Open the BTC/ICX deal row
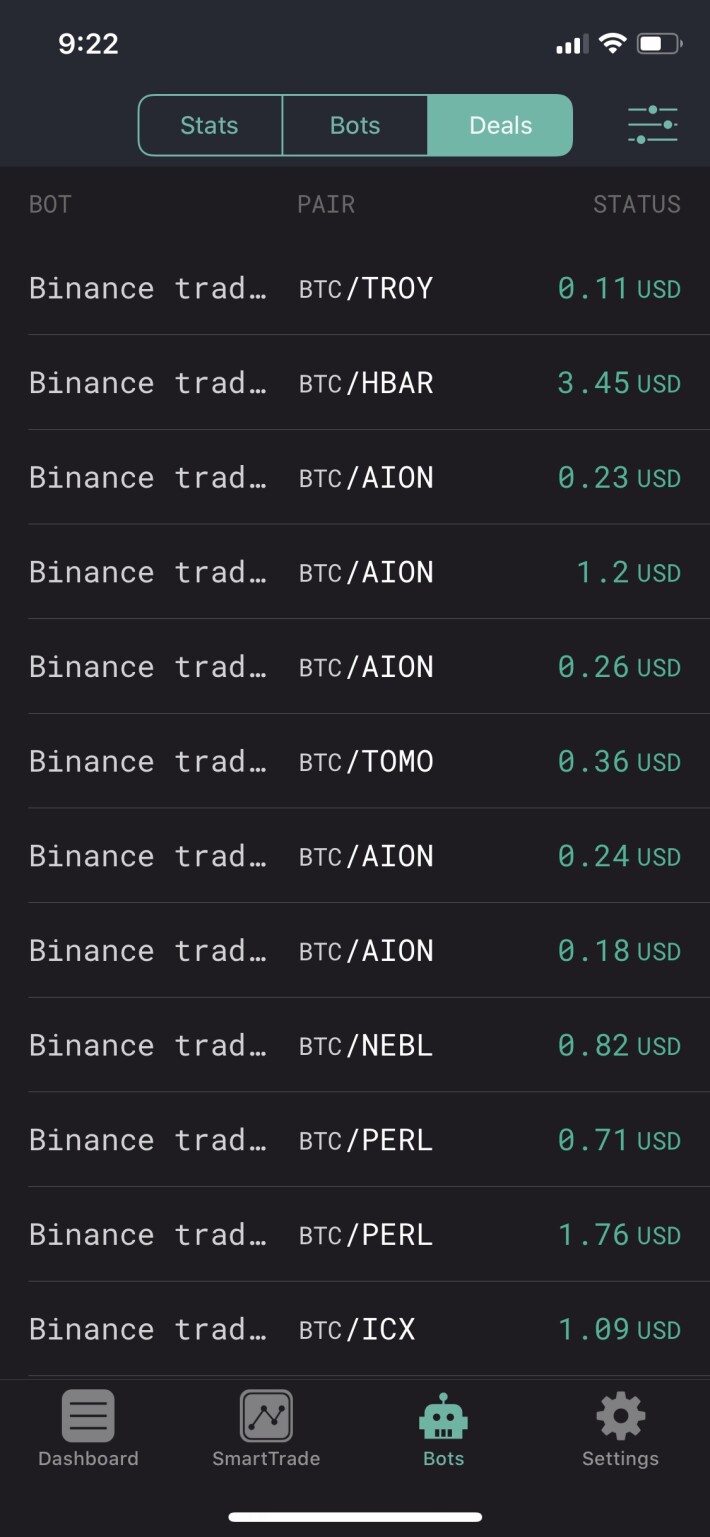This screenshot has height=1537, width=710. click(x=355, y=1329)
